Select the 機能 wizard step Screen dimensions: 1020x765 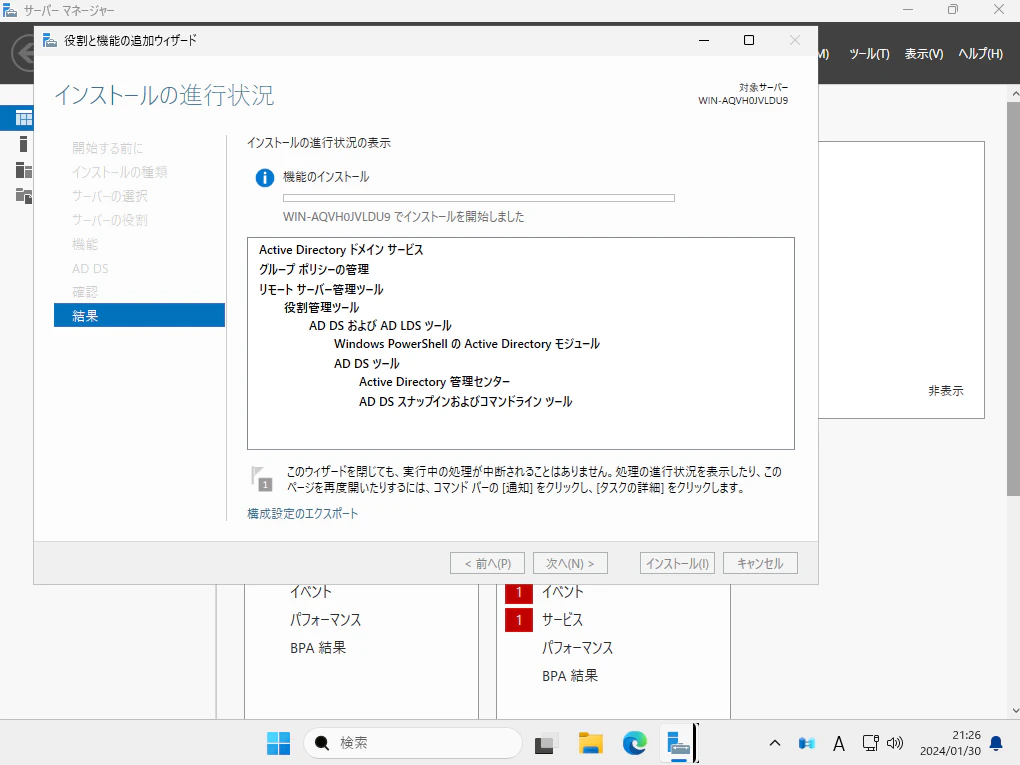coord(85,244)
